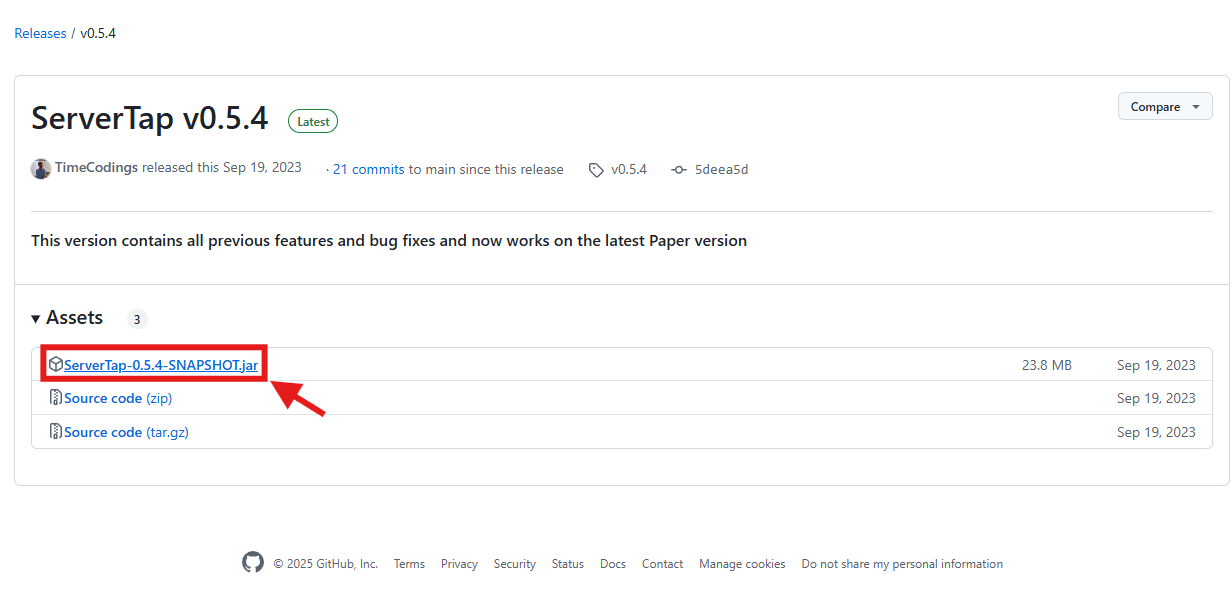The height and width of the screenshot is (610, 1232).
Task: Click the tag icon next to v0.5.4
Action: 596,170
